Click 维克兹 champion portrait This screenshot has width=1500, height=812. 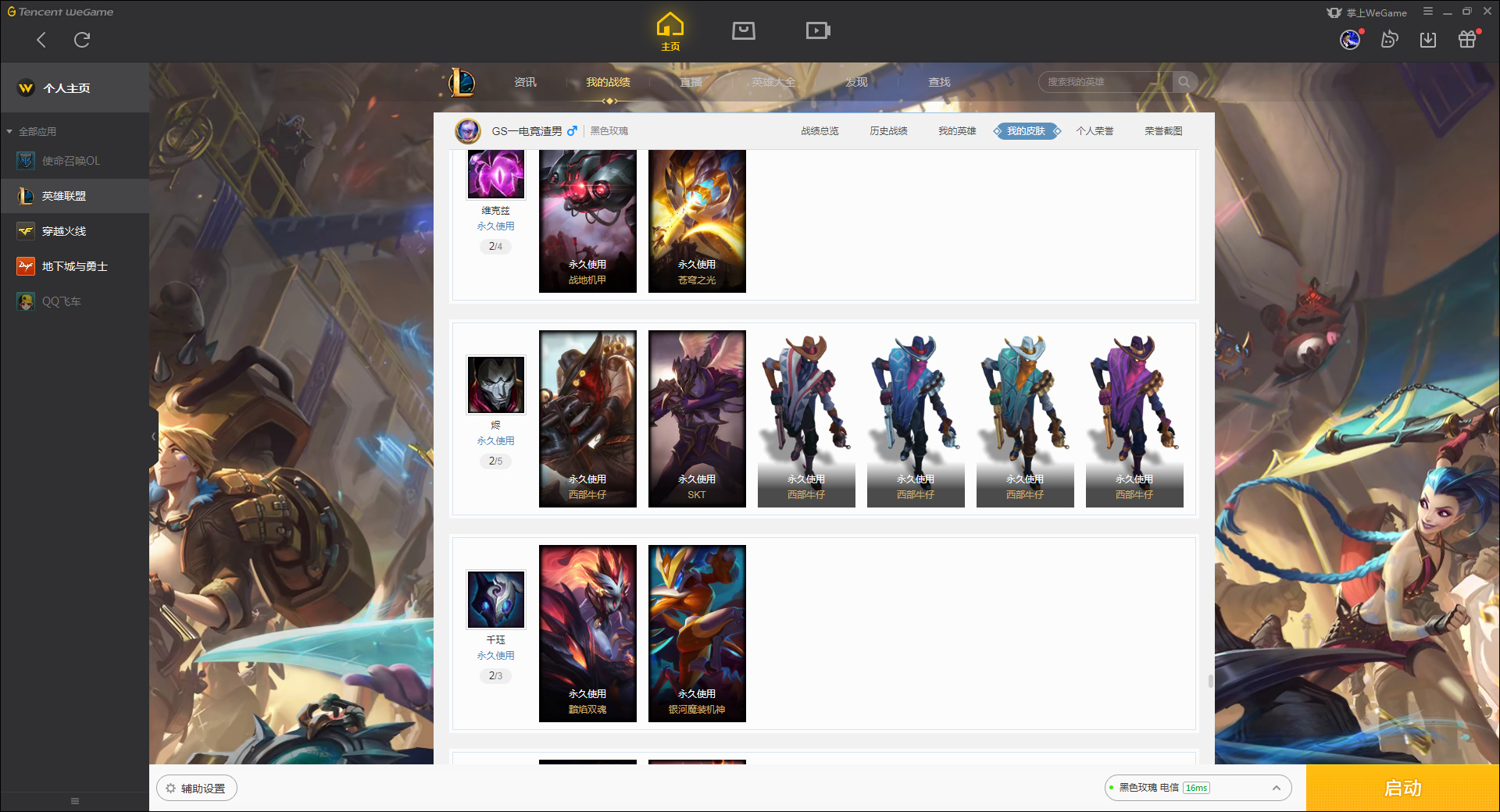coord(495,174)
